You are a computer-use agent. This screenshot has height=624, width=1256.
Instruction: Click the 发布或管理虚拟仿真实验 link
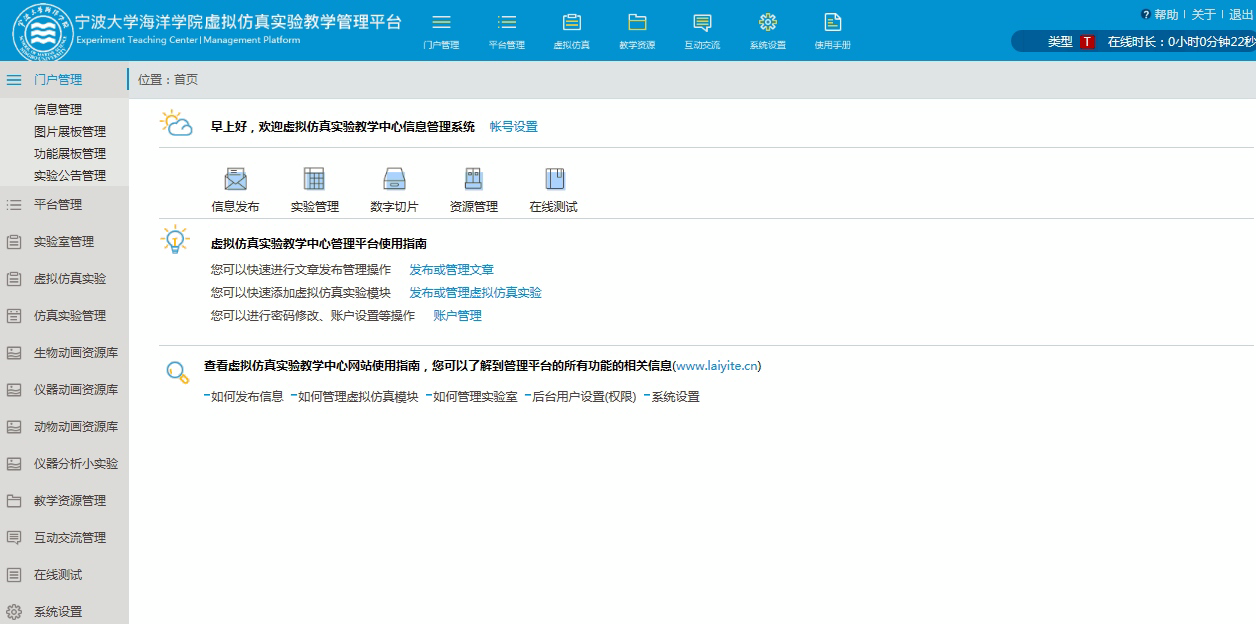click(475, 293)
